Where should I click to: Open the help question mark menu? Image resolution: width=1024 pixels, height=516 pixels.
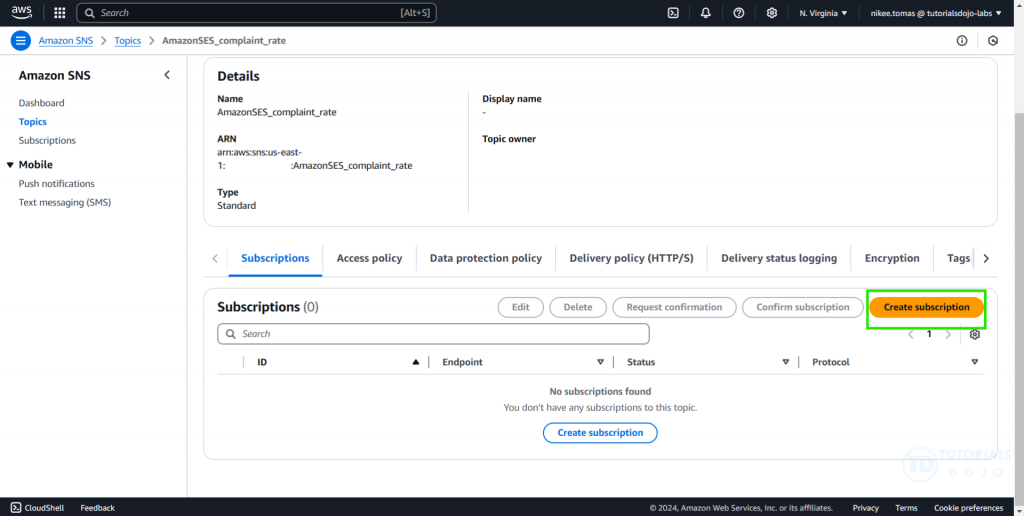point(739,12)
